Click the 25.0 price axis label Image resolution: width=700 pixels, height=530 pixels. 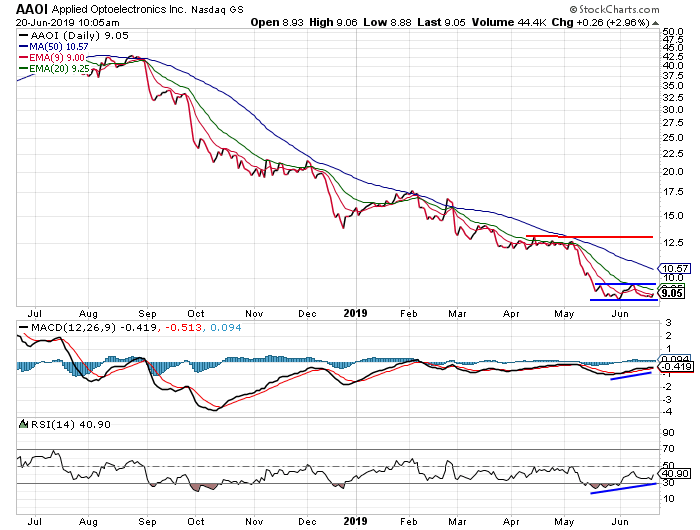(x=673, y=138)
